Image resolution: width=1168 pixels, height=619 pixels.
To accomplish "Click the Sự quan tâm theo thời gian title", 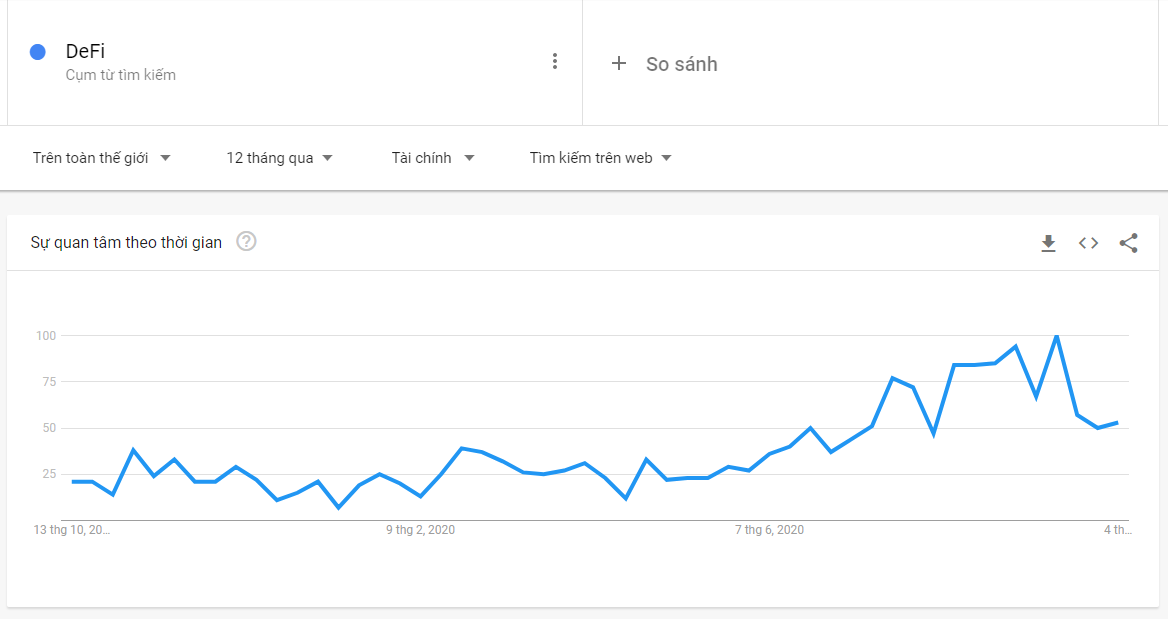I will point(126,242).
